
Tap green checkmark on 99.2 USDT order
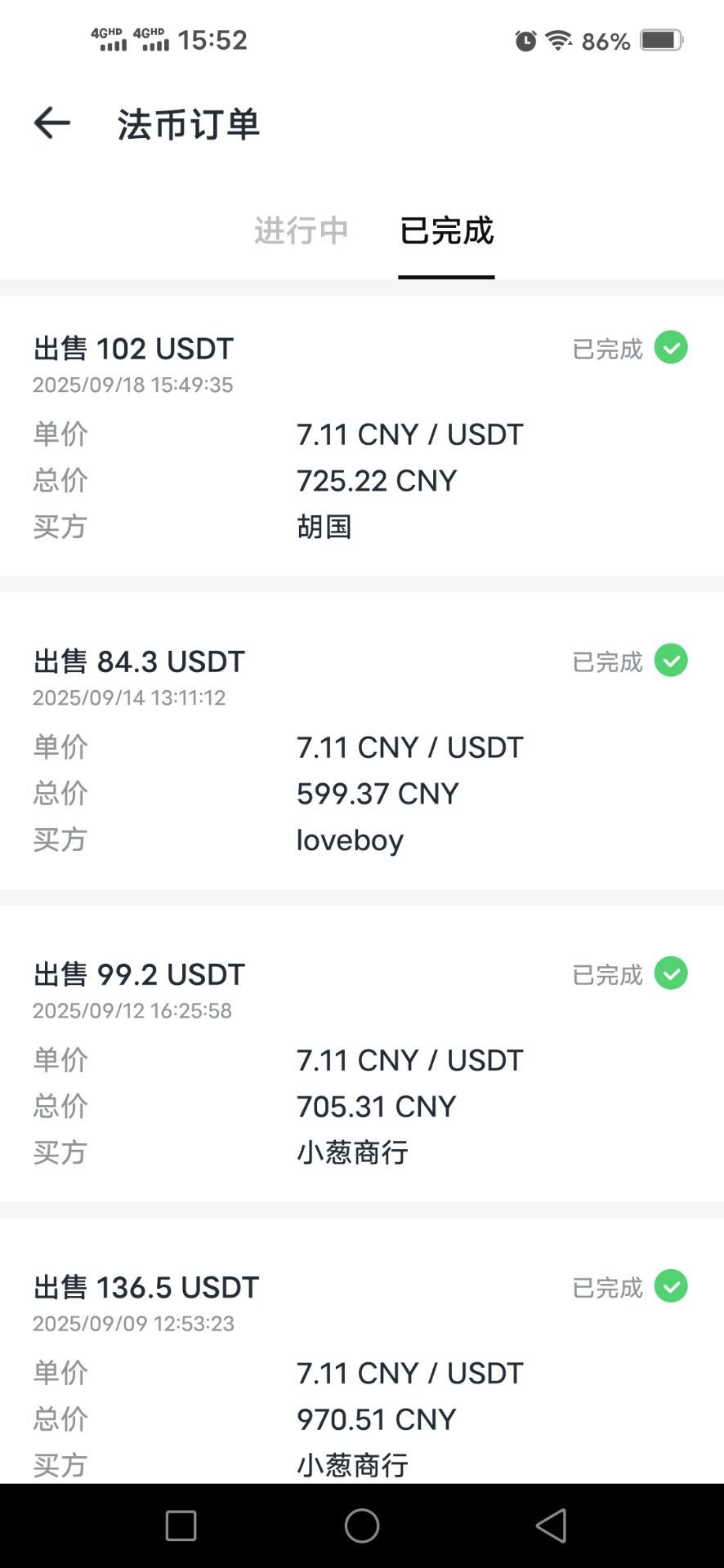click(x=671, y=973)
